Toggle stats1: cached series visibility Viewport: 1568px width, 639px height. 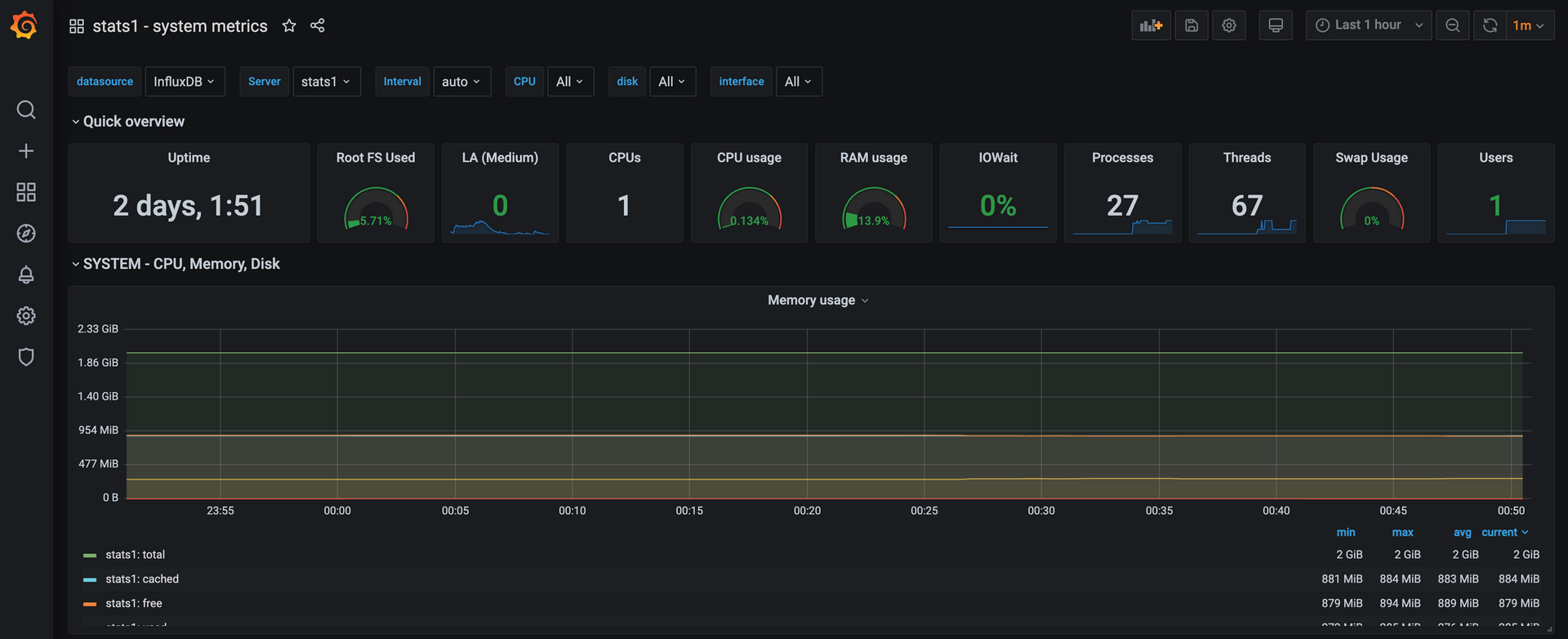(x=141, y=579)
